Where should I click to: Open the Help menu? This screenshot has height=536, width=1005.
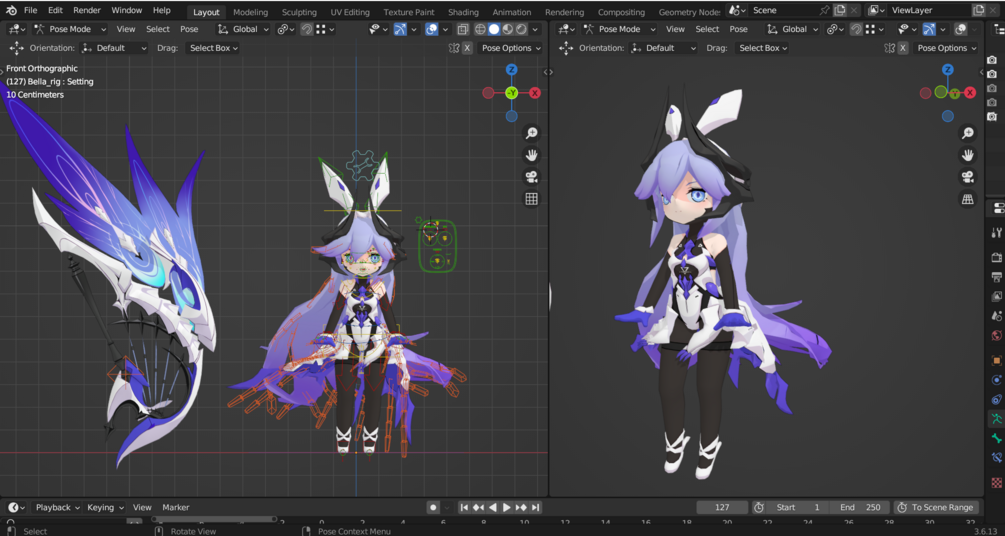tap(162, 10)
